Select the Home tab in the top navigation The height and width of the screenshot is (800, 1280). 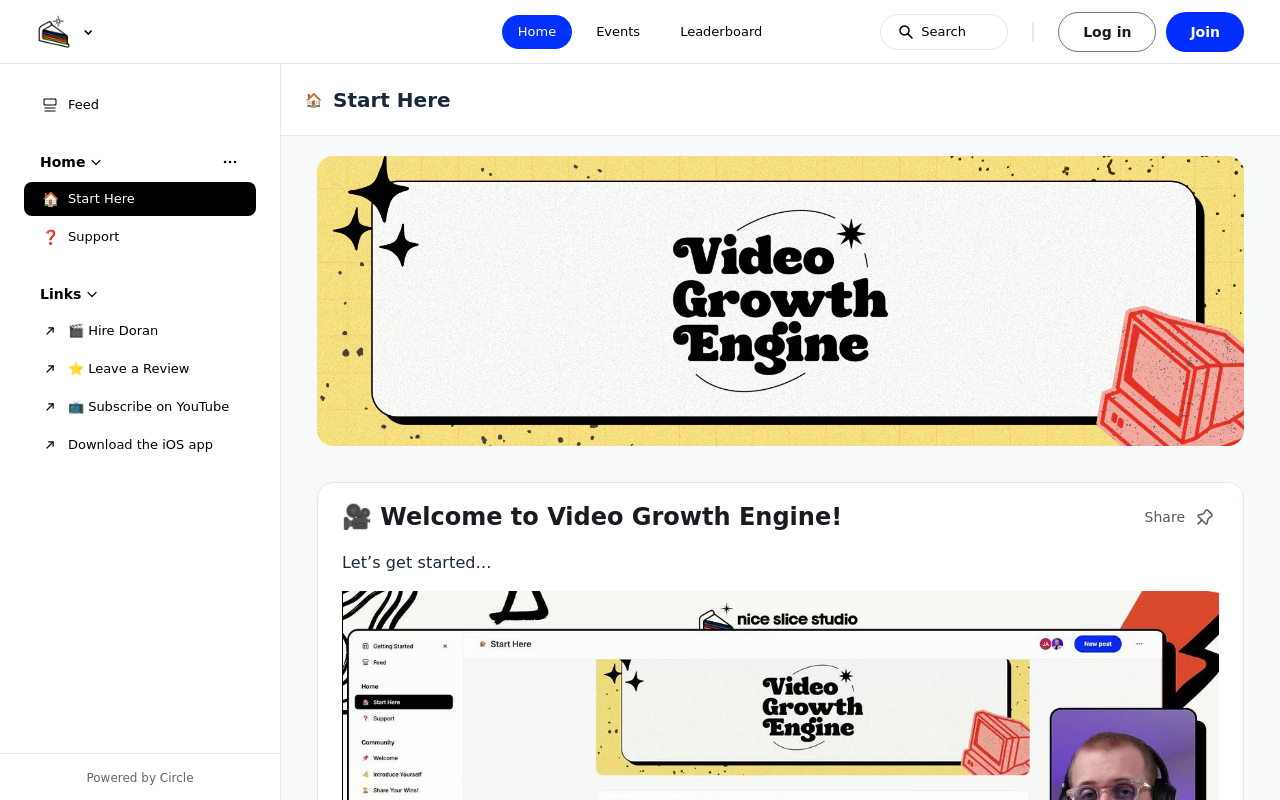(537, 32)
